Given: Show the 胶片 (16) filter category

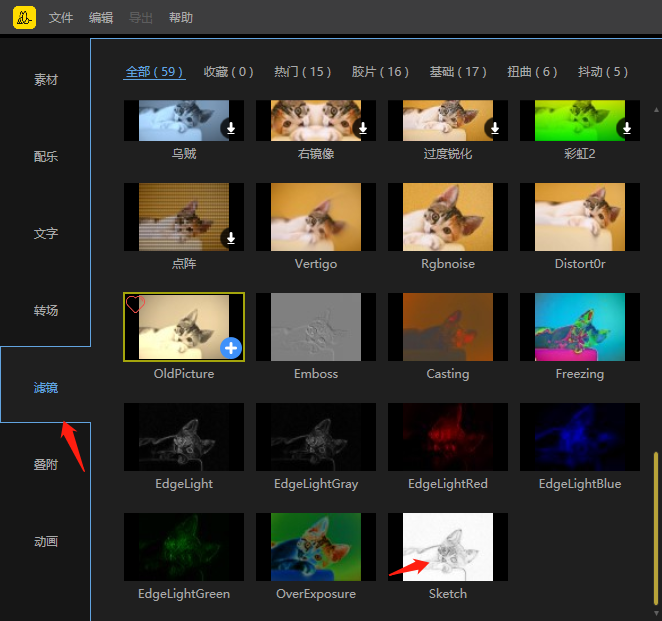Looking at the screenshot, I should coord(380,72).
